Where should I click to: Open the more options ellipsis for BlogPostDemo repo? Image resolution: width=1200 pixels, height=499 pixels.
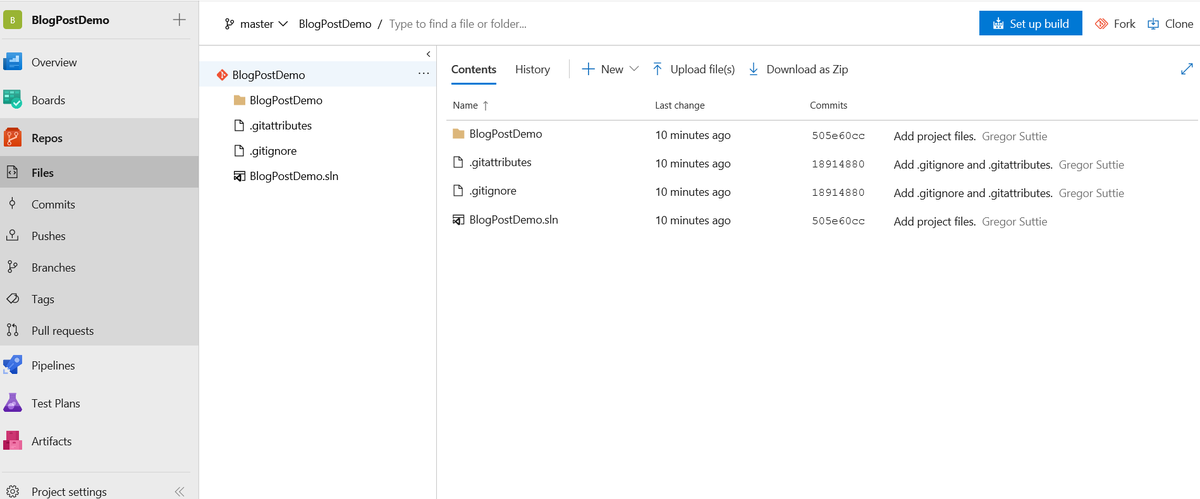pos(423,74)
